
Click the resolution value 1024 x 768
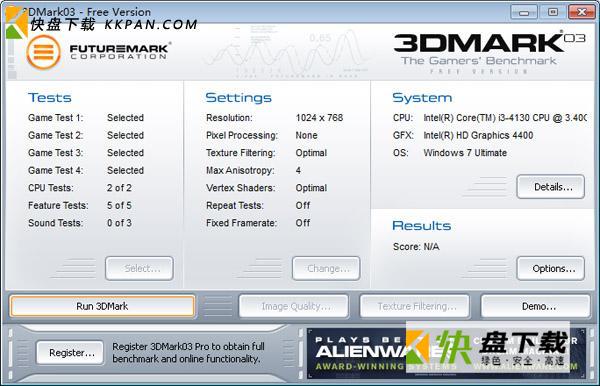(319, 118)
